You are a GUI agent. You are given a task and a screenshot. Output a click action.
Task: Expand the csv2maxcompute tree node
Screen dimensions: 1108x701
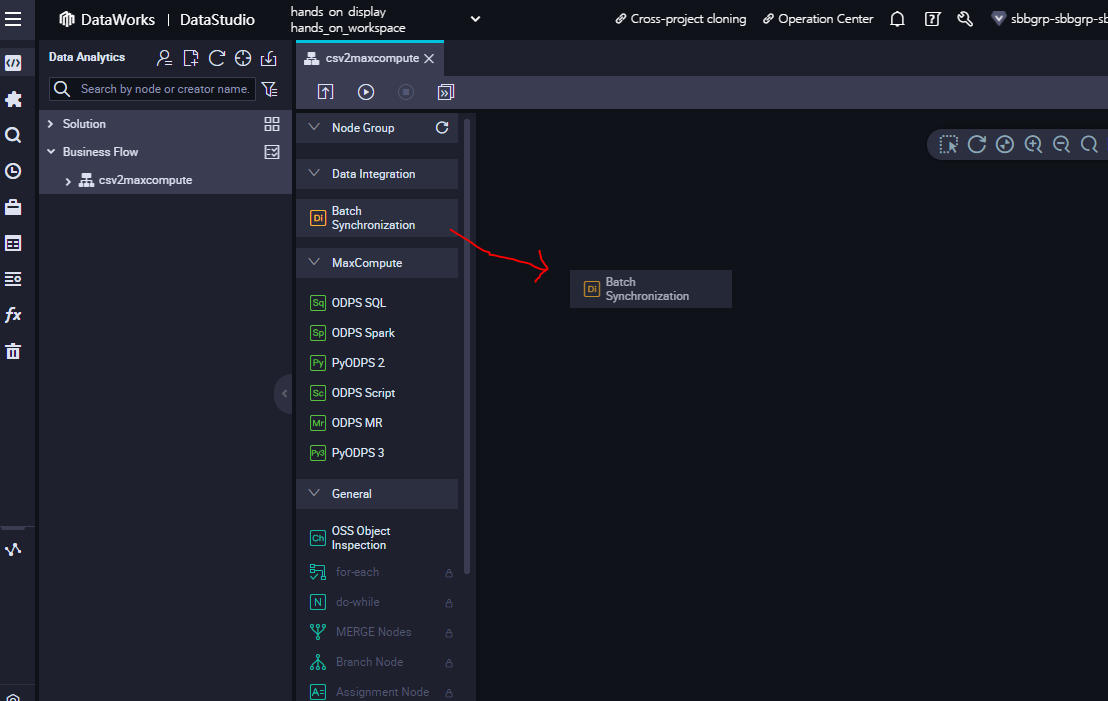point(68,181)
